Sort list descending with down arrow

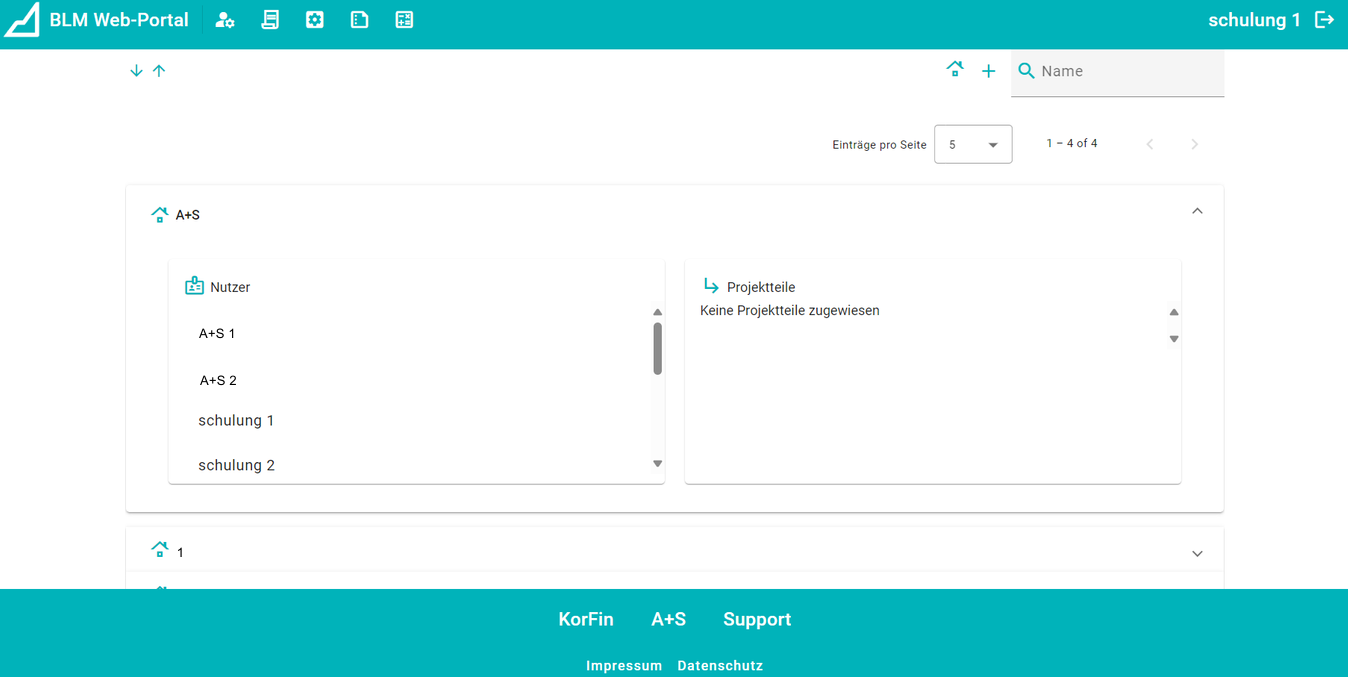tap(137, 71)
